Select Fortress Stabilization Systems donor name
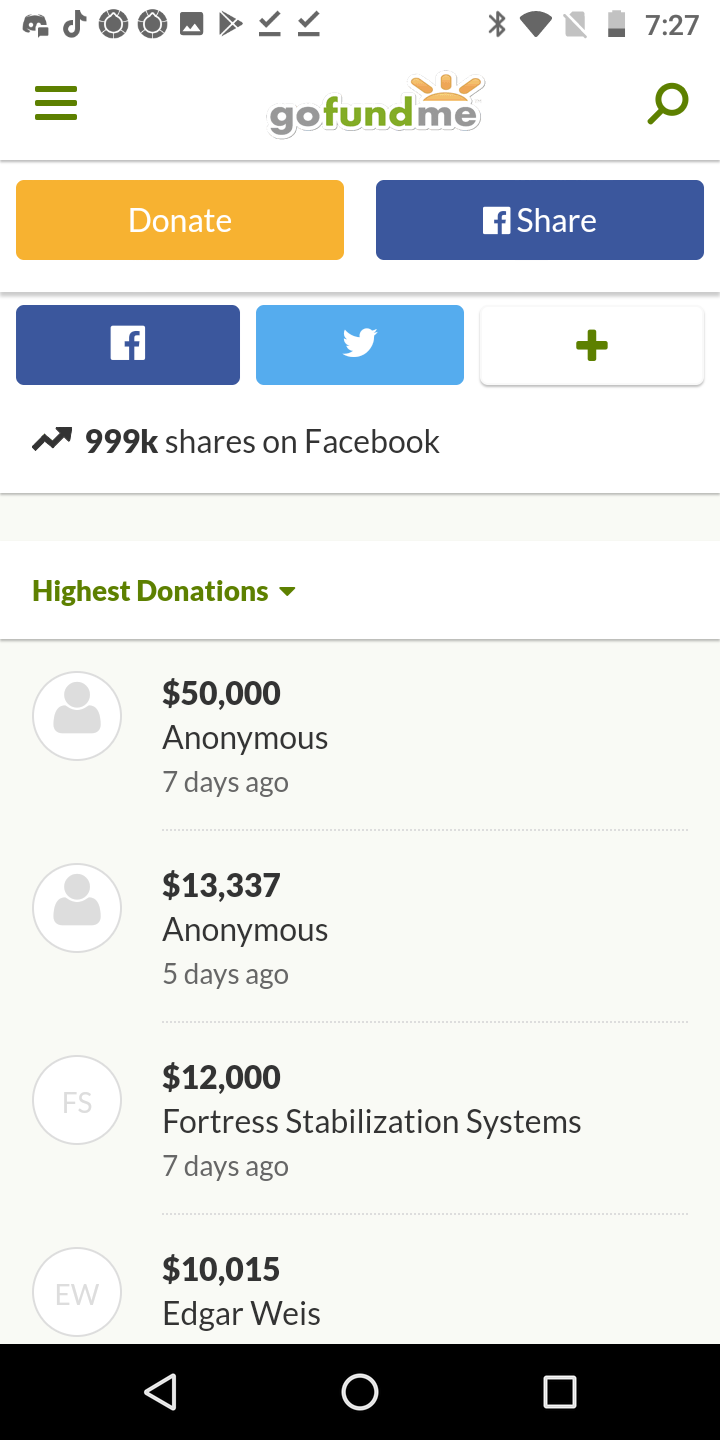The image size is (720, 1440). pos(372,1121)
